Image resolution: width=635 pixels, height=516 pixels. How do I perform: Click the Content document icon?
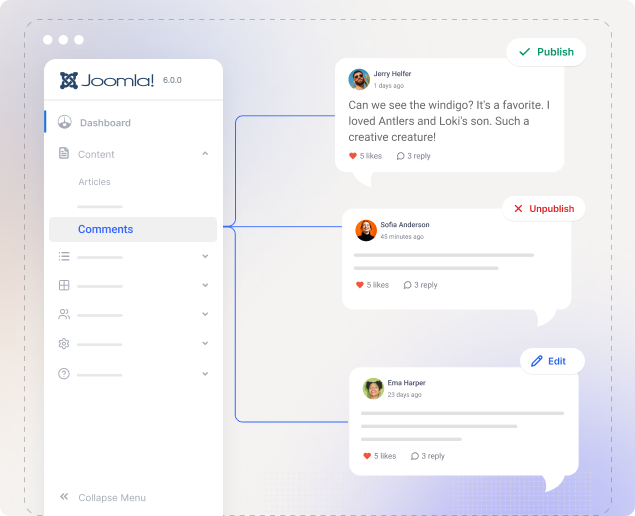click(x=64, y=153)
